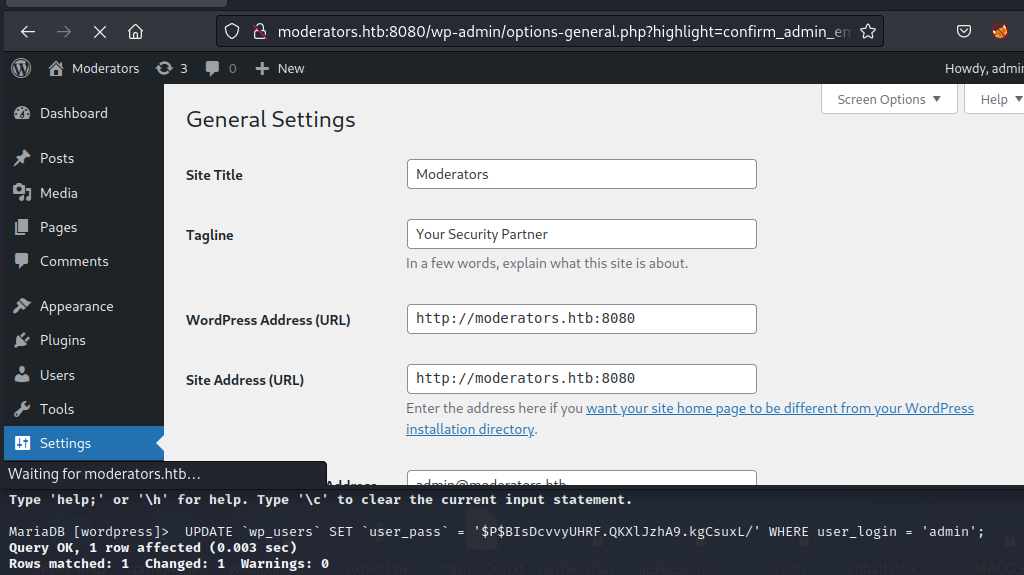Bookmark this page with the star
The image size is (1024, 575).
click(x=867, y=31)
